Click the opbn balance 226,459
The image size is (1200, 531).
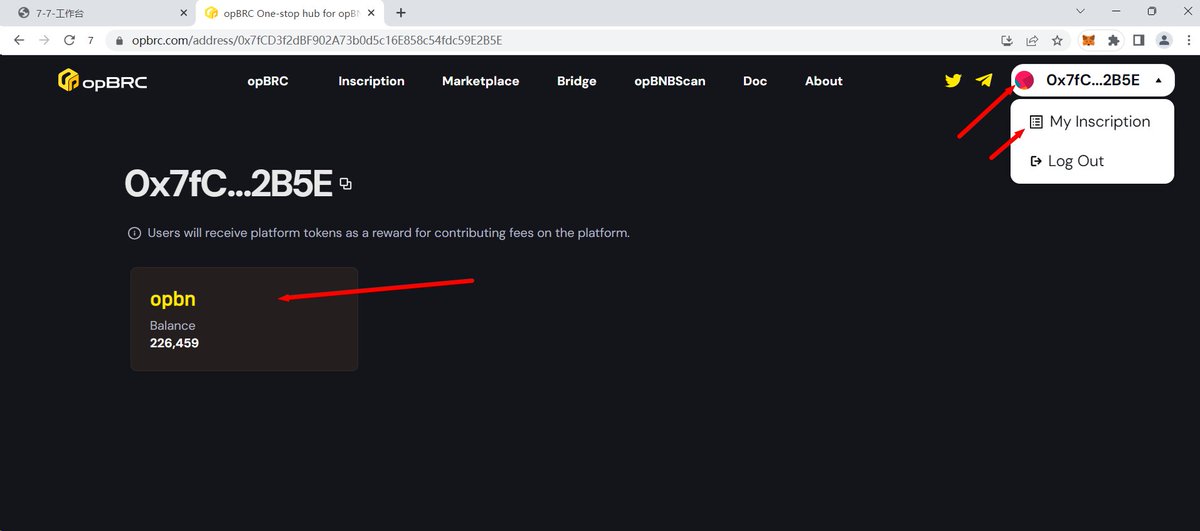174,343
